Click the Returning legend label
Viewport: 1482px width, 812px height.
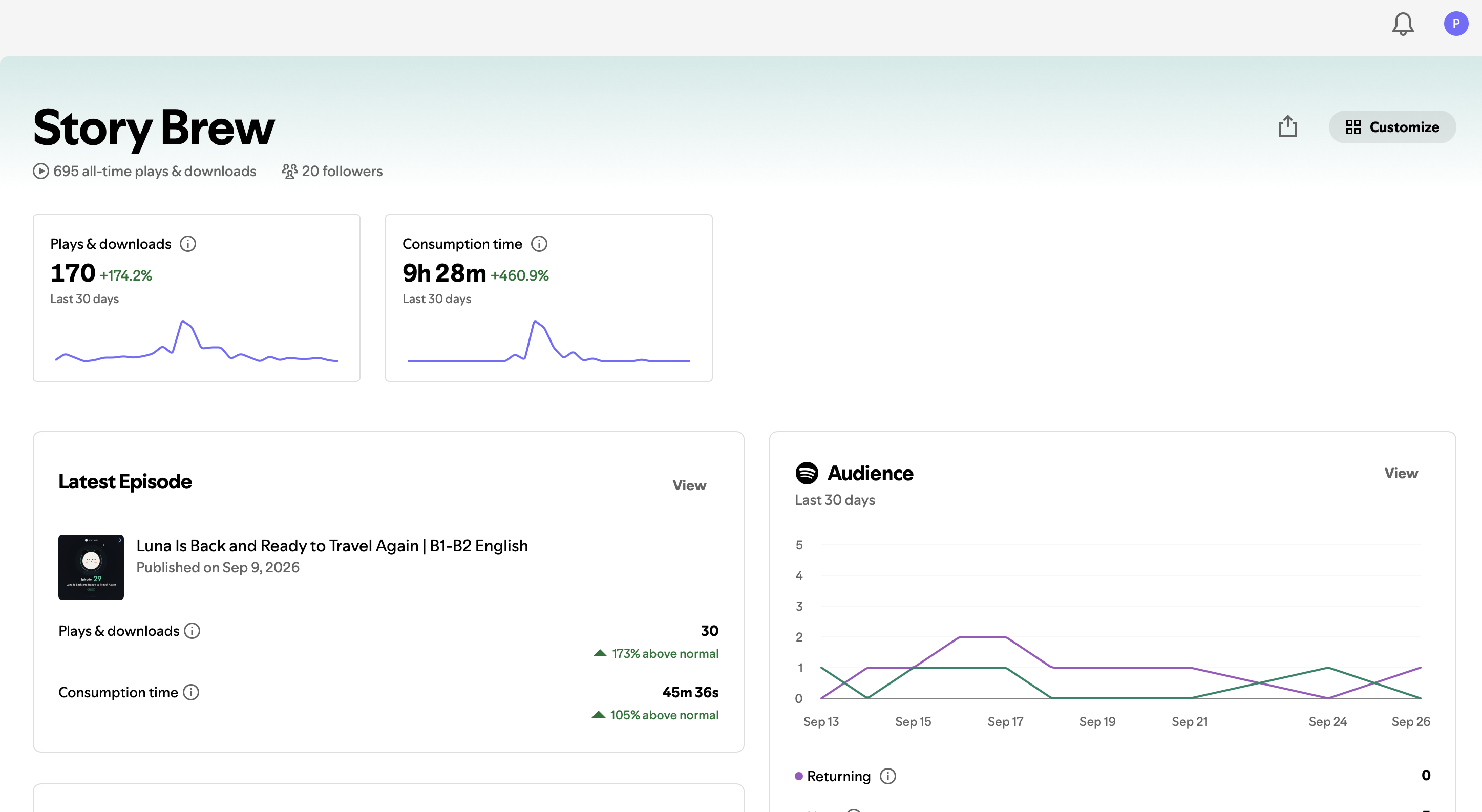click(x=839, y=776)
